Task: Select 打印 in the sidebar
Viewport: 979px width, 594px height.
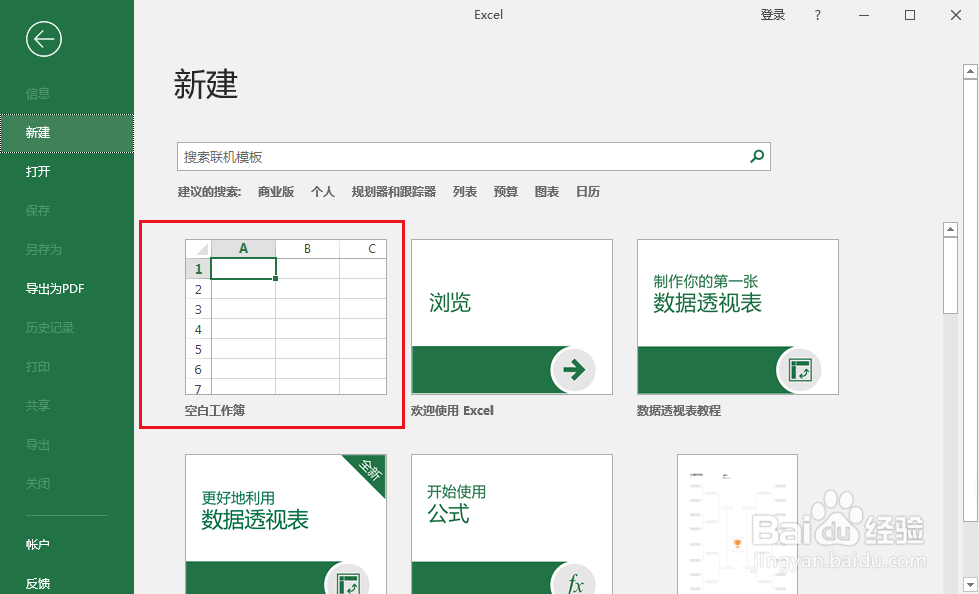Action: coord(67,367)
